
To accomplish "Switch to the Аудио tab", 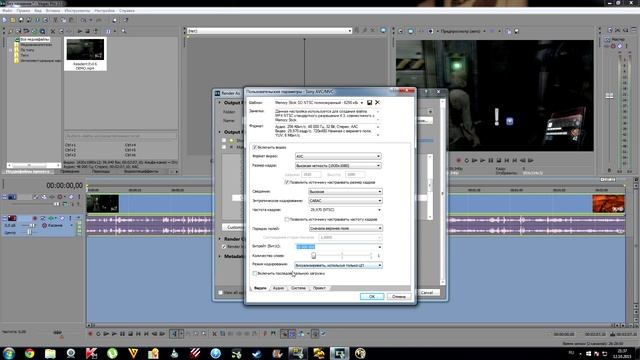I will (278, 288).
